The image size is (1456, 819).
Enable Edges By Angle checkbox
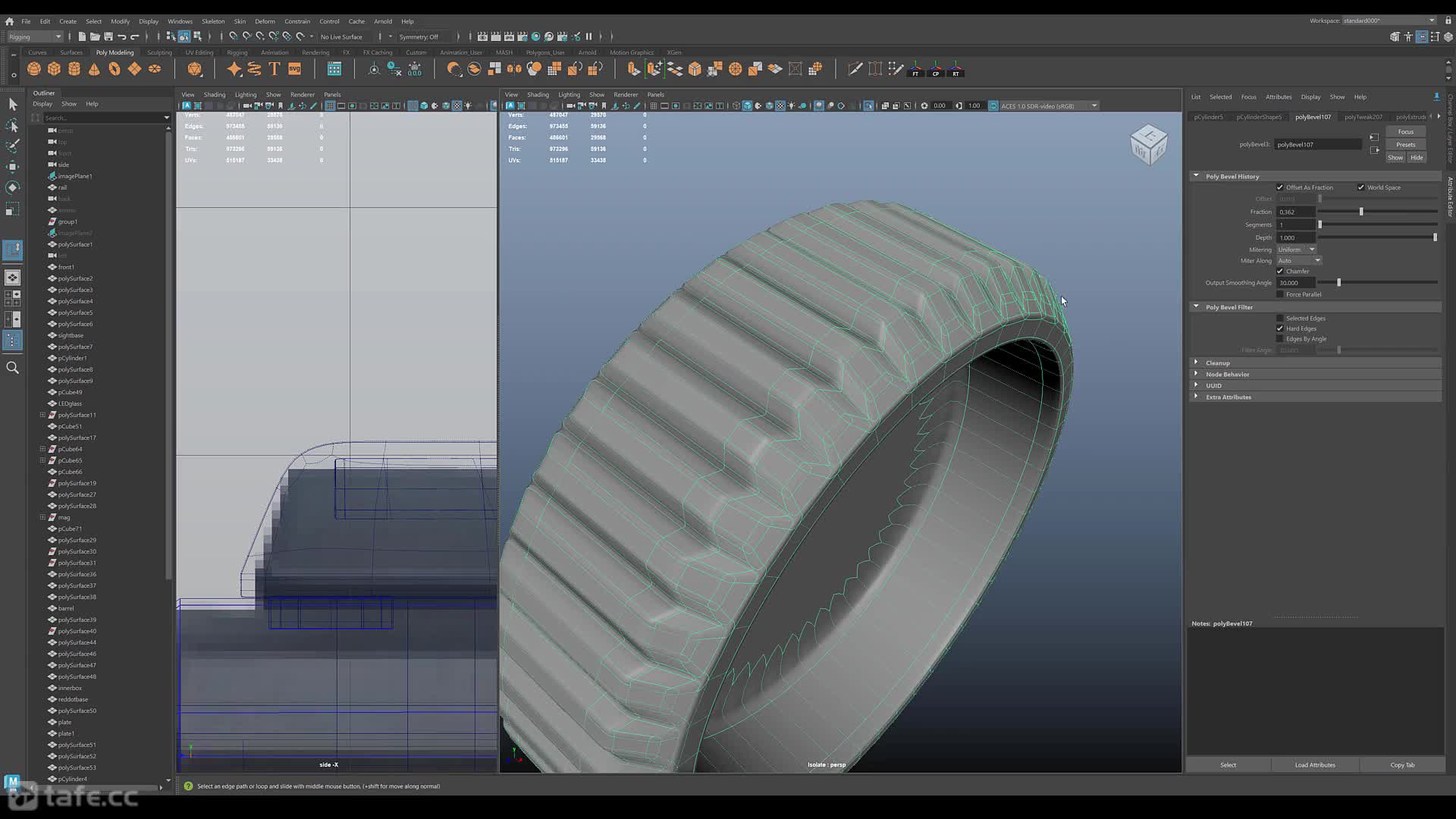coord(1280,339)
